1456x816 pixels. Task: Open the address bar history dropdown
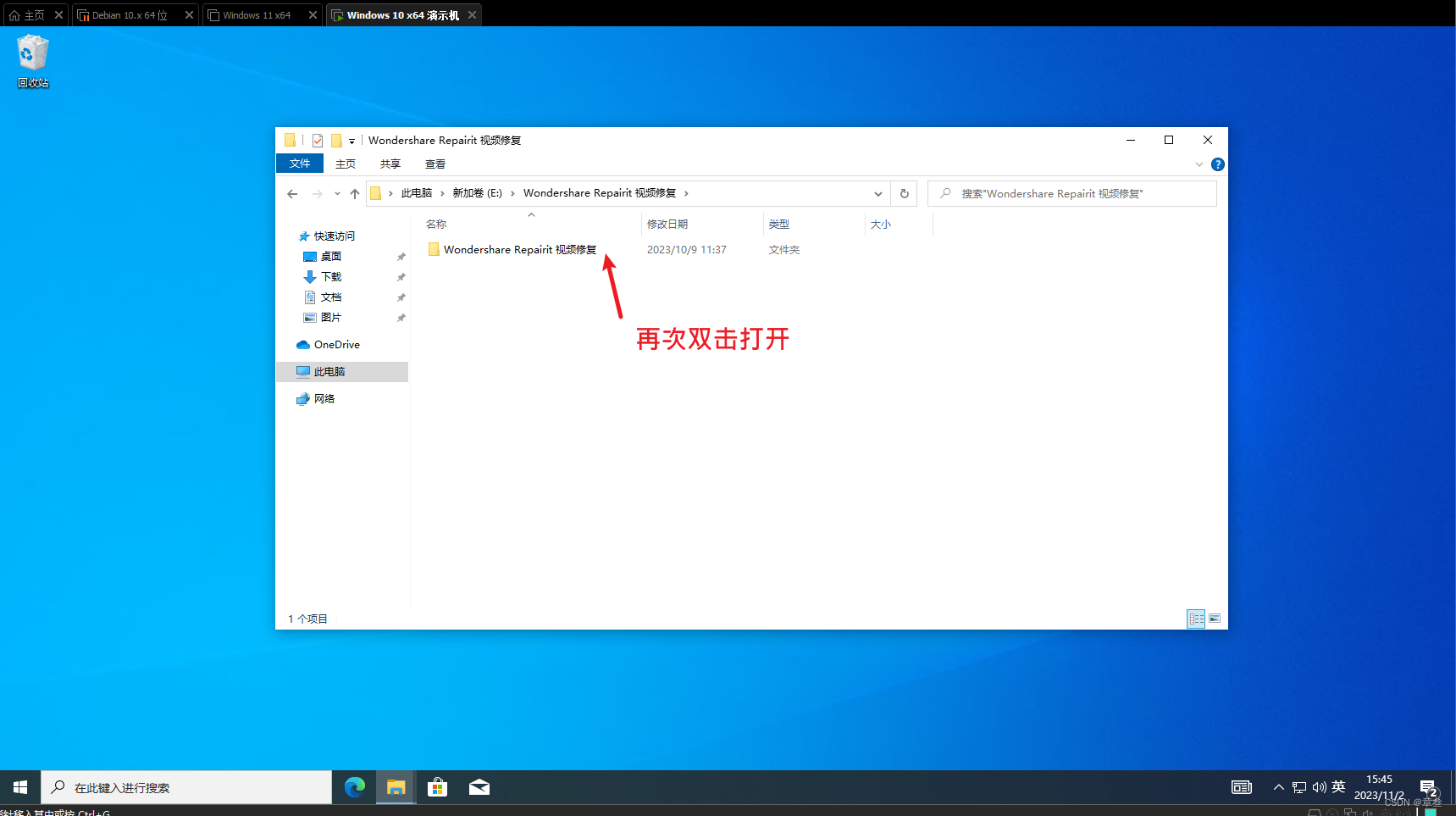878,194
